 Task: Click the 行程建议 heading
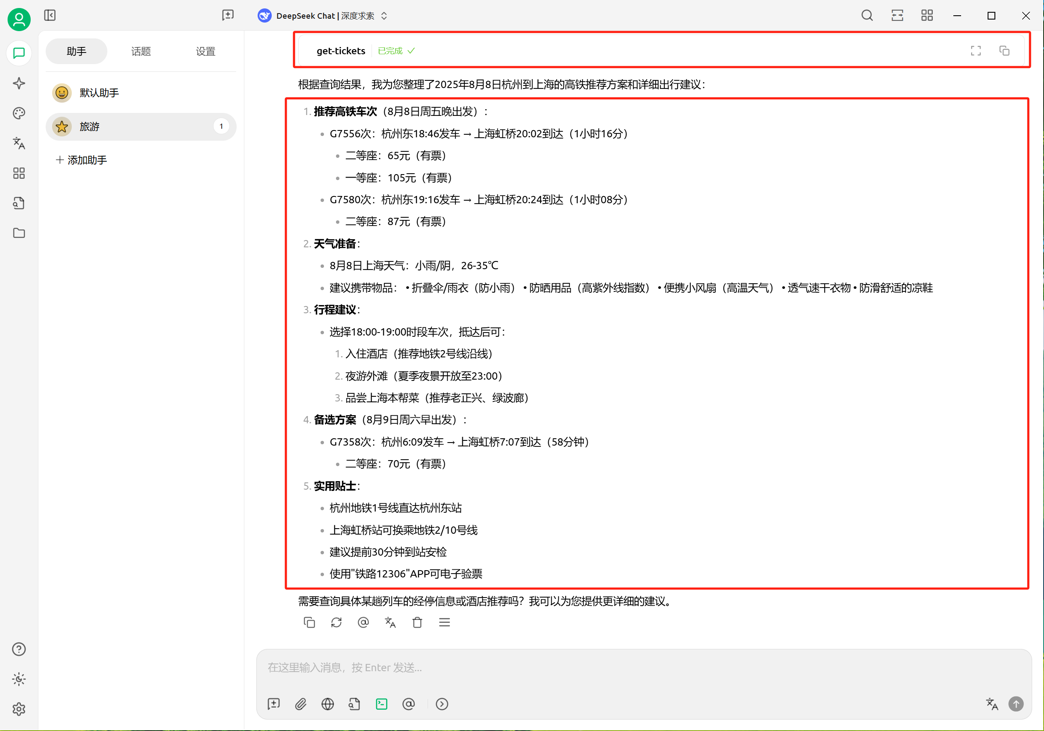(x=335, y=310)
